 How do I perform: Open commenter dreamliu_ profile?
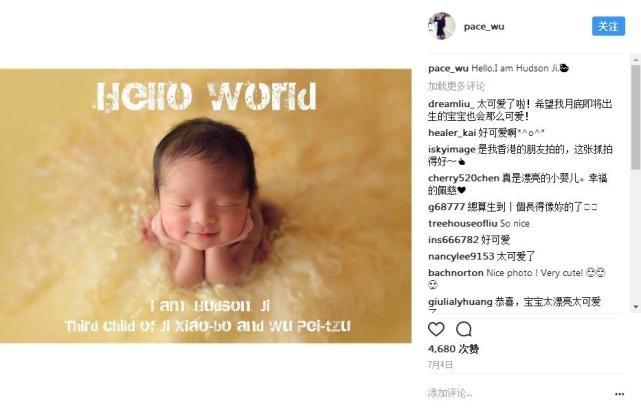tap(451, 104)
